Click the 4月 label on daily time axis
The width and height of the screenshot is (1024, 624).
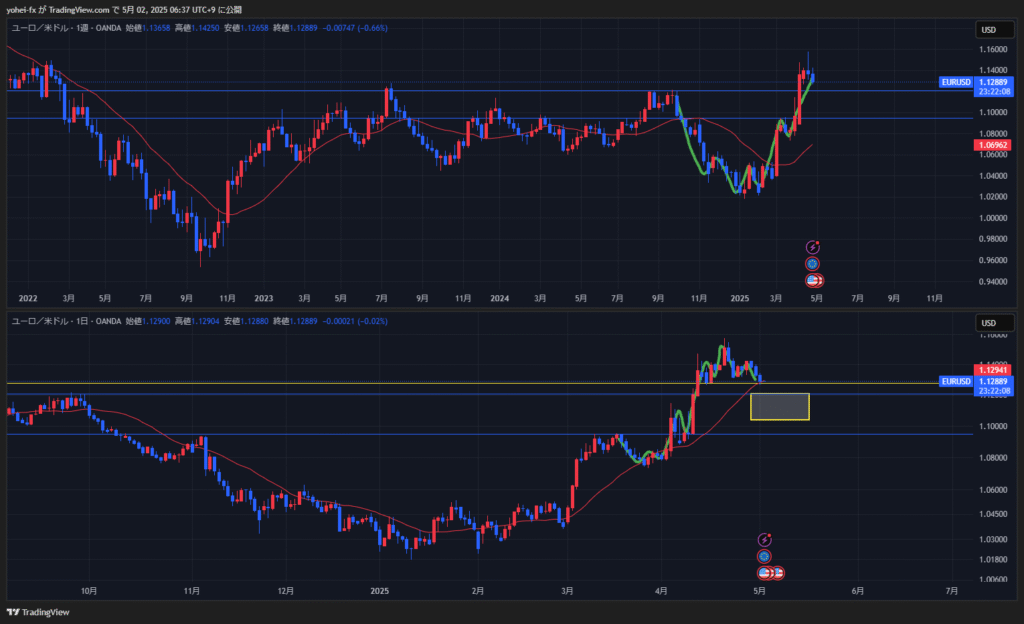coord(661,591)
